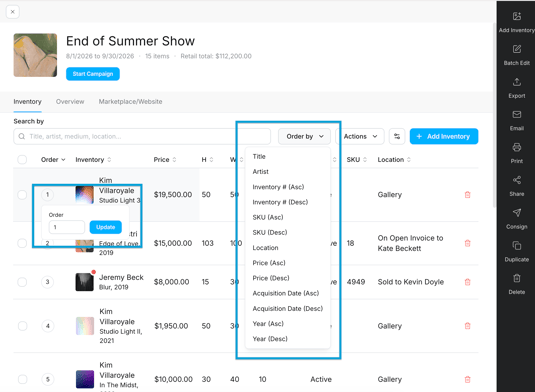
Task: Open order number 5 badge
Action: tap(47, 379)
